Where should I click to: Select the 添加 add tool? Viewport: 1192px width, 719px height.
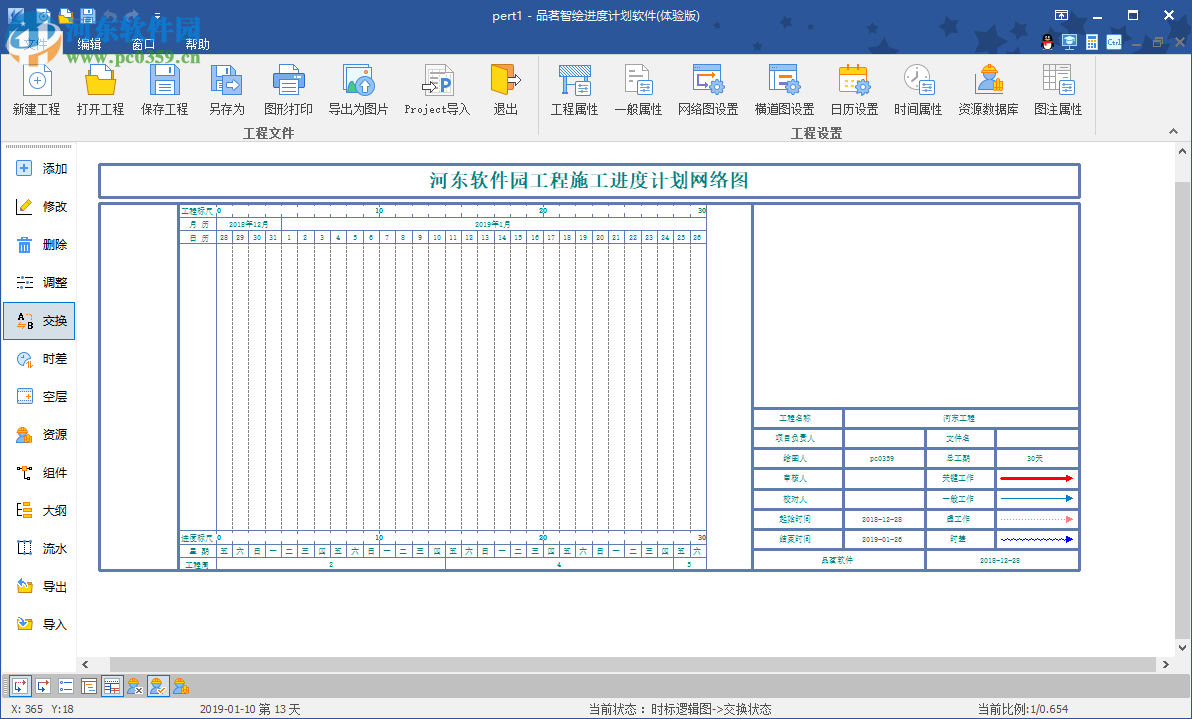point(40,169)
